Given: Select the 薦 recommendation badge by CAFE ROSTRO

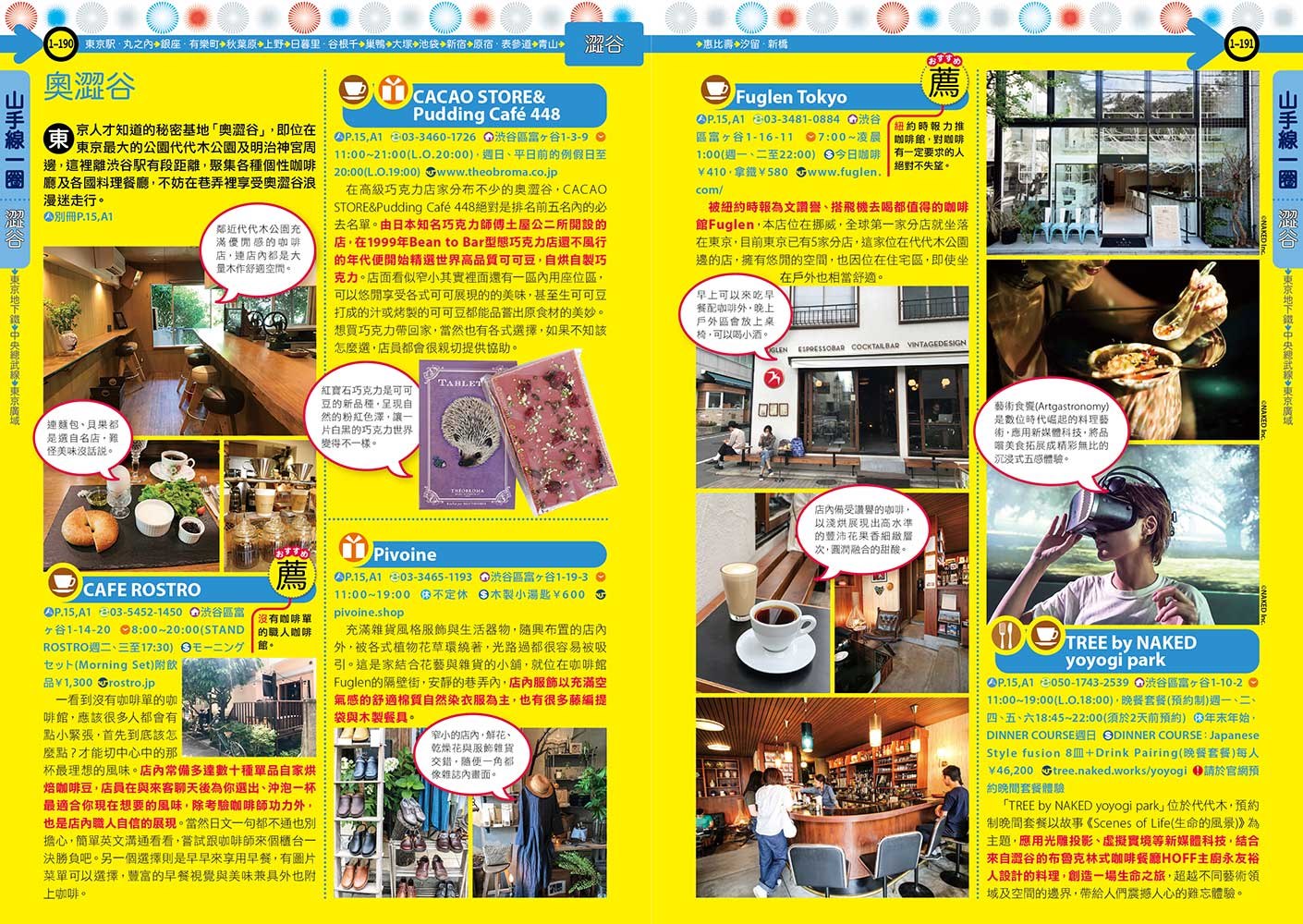Looking at the screenshot, I should (x=291, y=575).
